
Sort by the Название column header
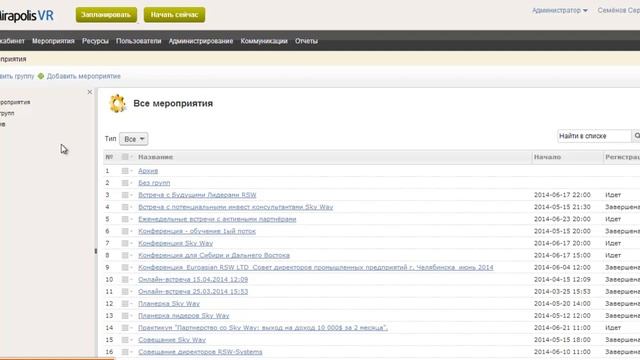point(156,157)
